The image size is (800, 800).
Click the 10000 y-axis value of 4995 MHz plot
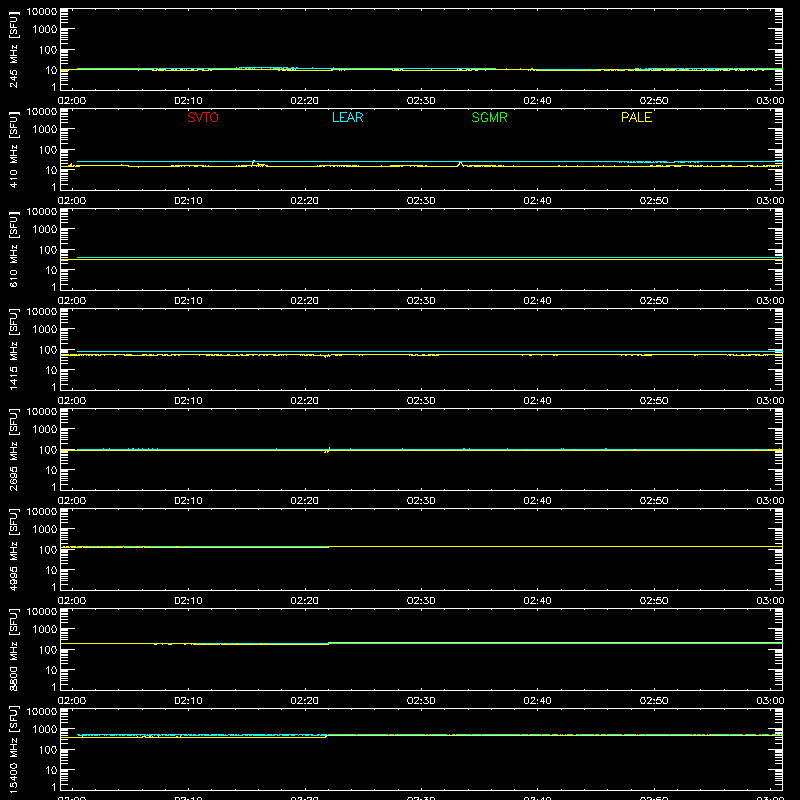pyautogui.click(x=42, y=512)
